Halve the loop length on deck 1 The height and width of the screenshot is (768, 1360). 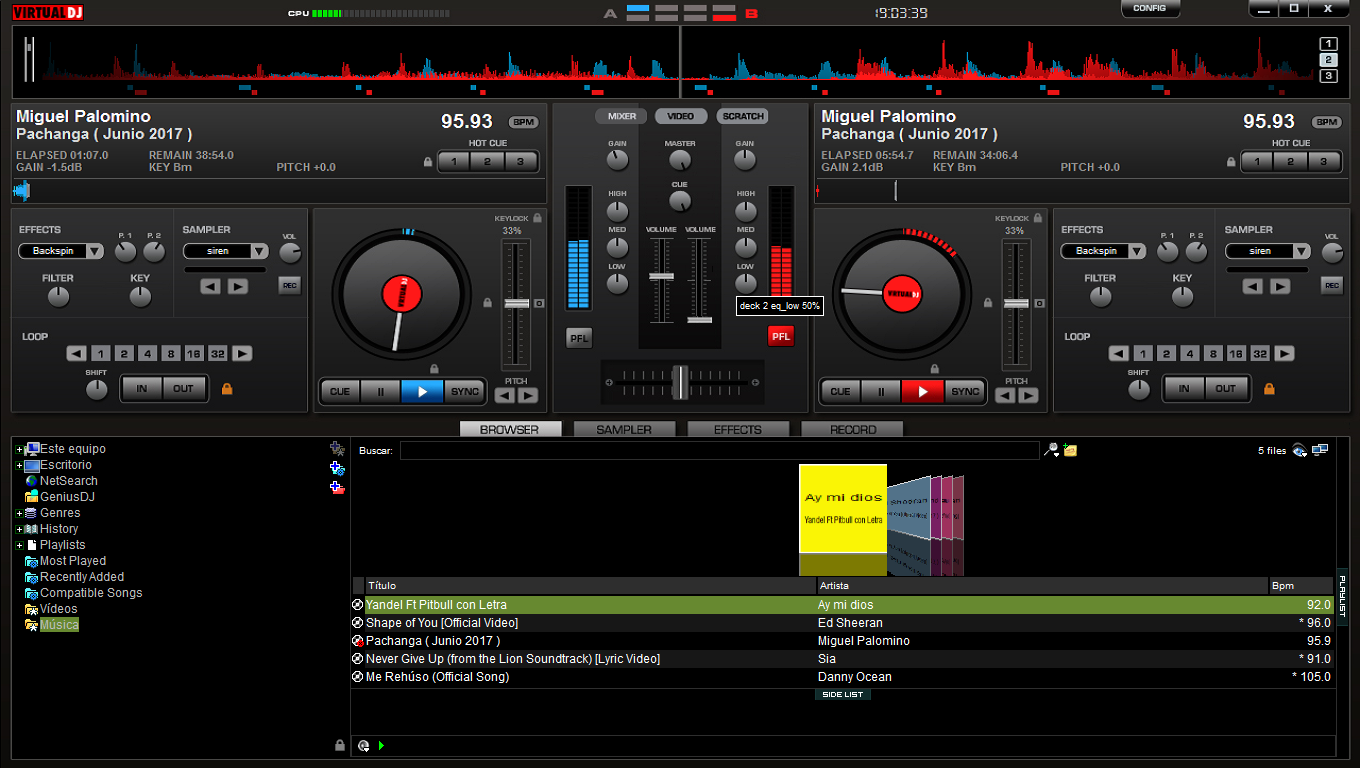pyautogui.click(x=77, y=353)
